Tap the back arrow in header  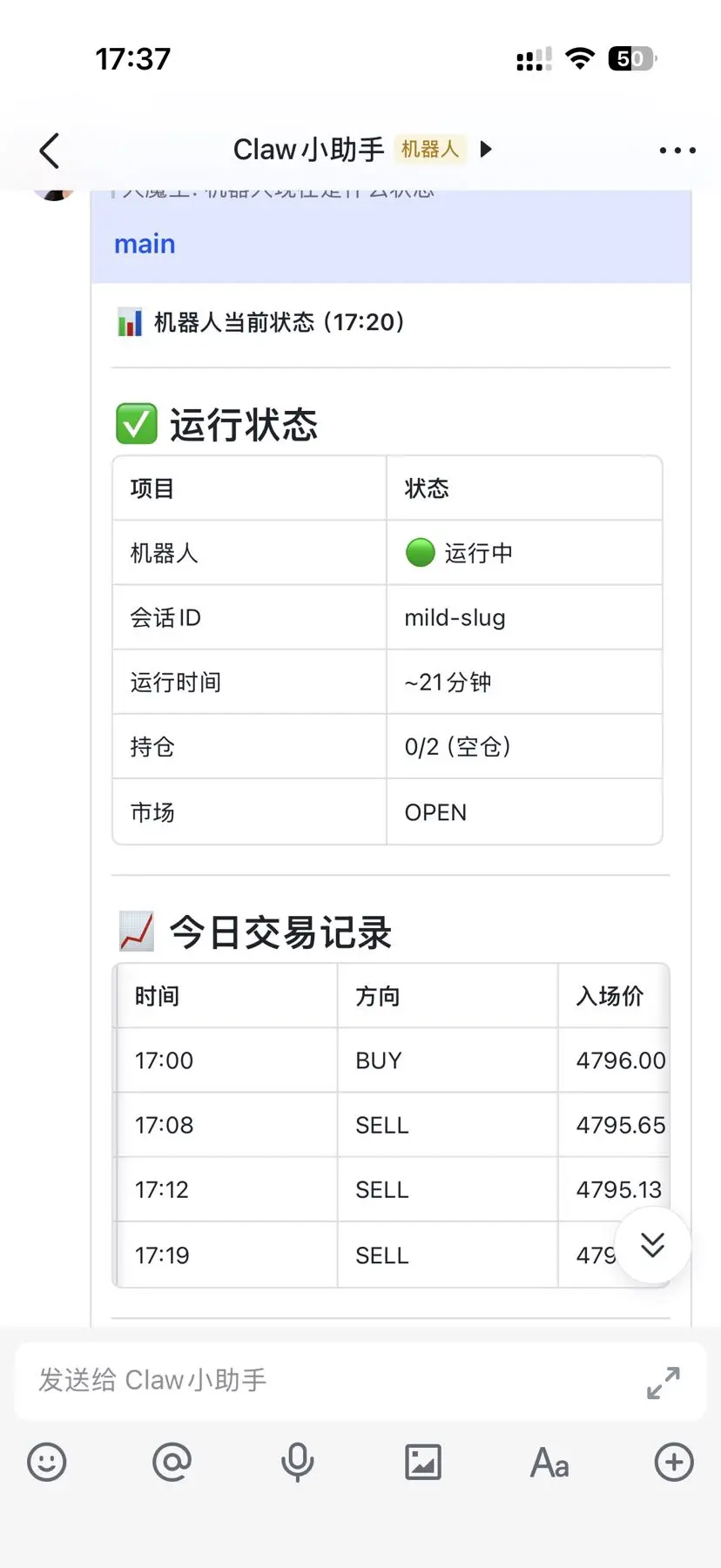(x=50, y=151)
